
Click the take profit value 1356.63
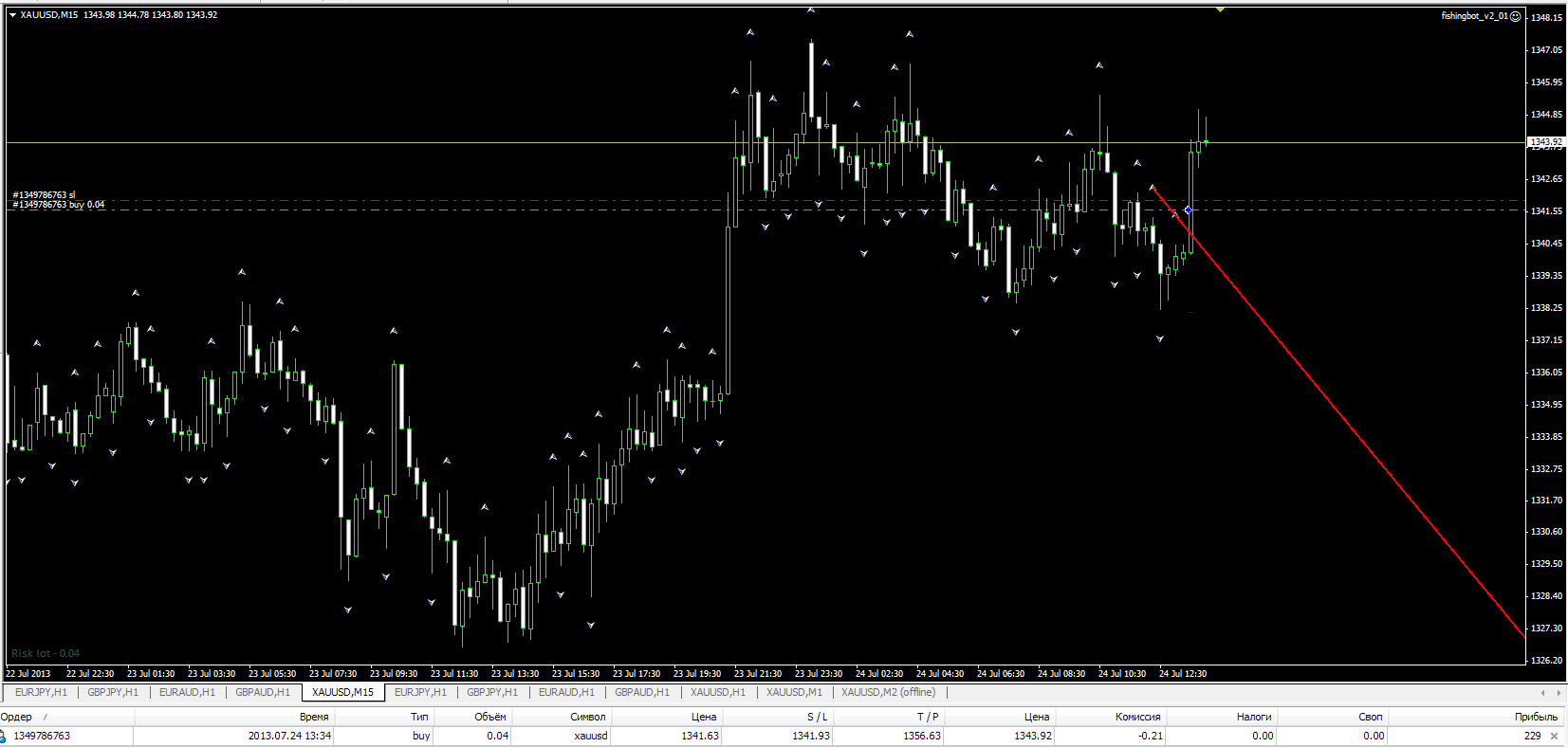pos(922,736)
